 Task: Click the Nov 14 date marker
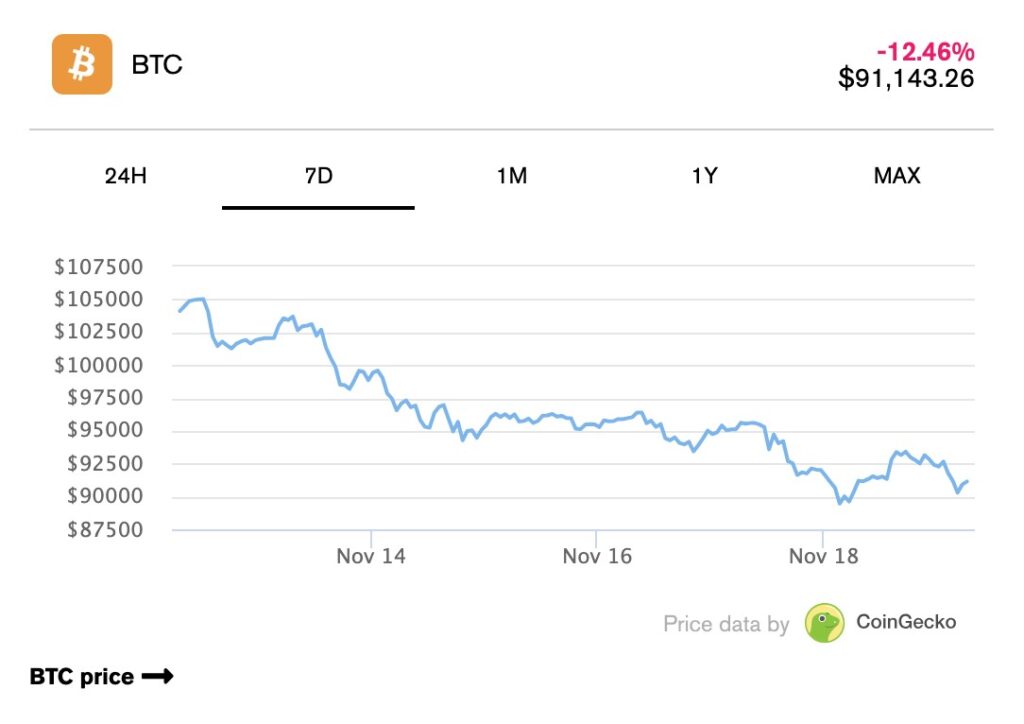click(x=371, y=556)
